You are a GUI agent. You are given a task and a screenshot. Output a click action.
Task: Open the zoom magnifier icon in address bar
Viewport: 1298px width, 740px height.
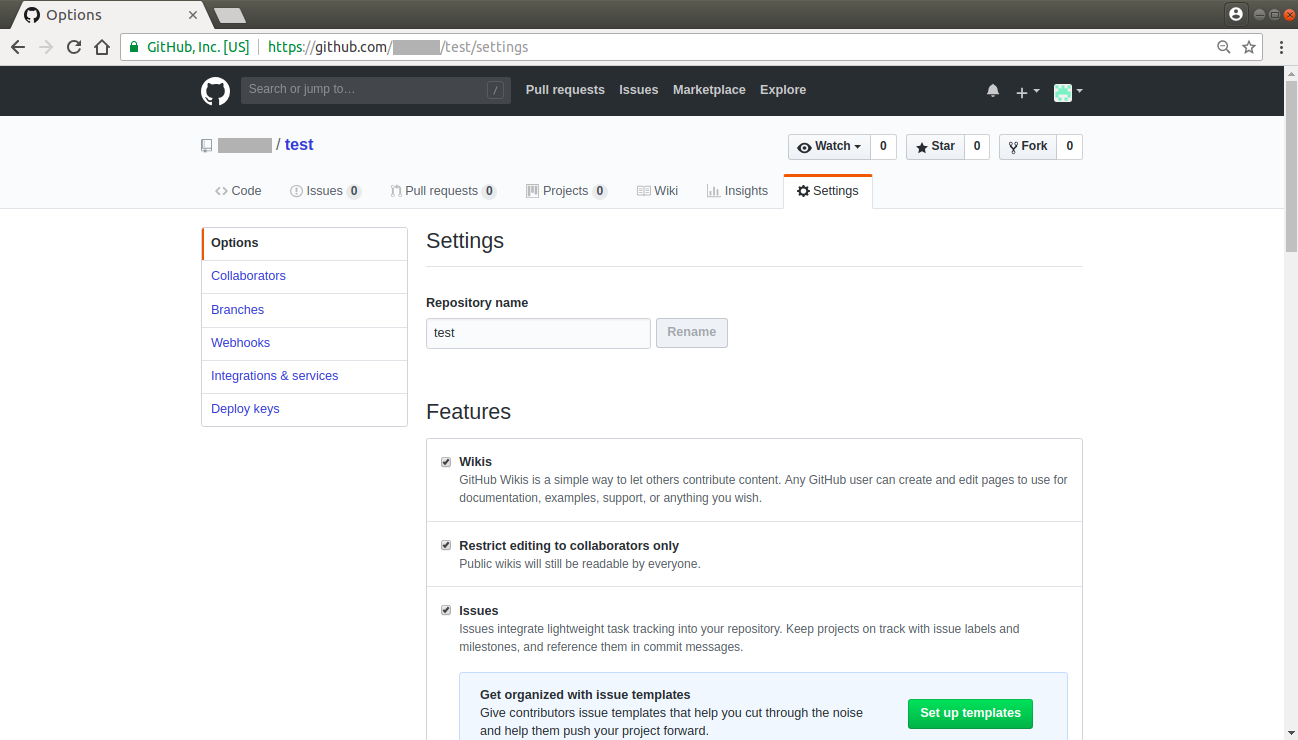pos(1223,47)
